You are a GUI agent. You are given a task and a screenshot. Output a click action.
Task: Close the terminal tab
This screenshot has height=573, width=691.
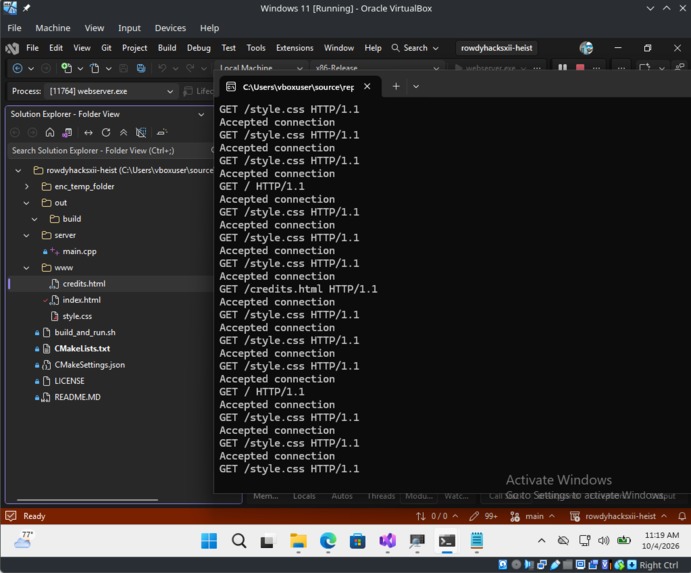click(x=367, y=86)
